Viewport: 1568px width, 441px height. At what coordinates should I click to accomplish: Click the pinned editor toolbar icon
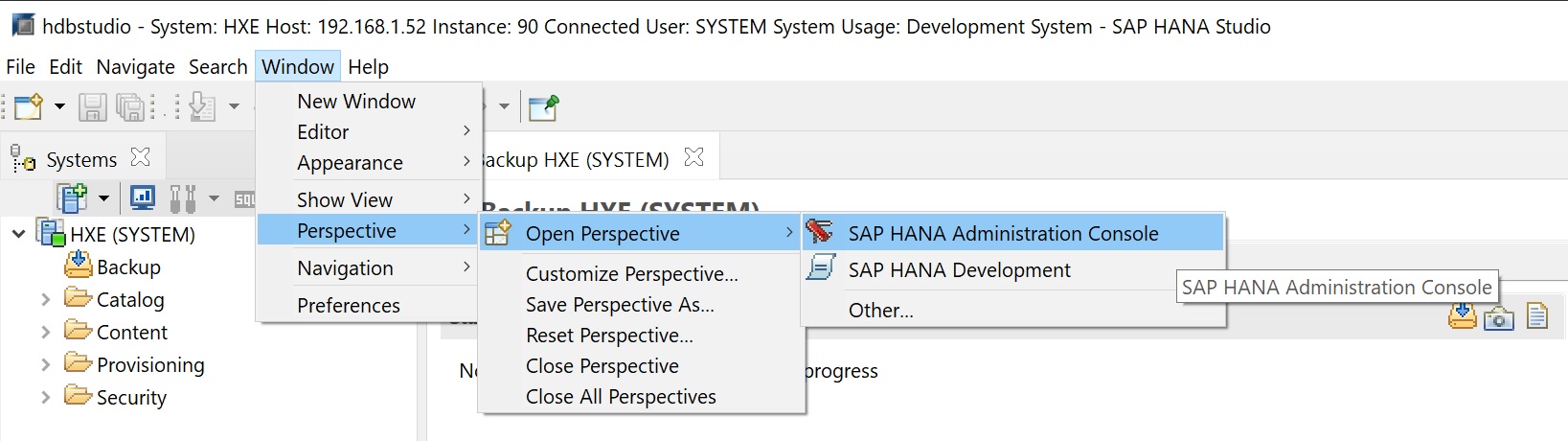(543, 107)
